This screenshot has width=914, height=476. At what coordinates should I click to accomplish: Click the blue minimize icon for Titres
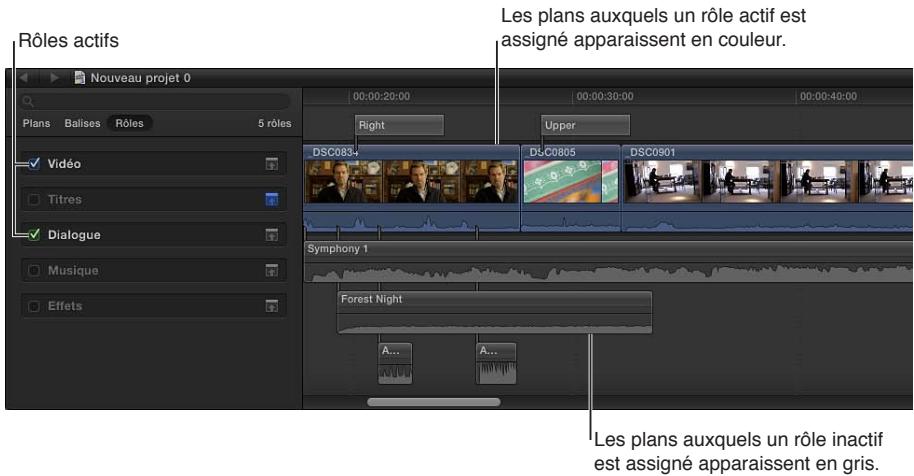click(x=272, y=199)
